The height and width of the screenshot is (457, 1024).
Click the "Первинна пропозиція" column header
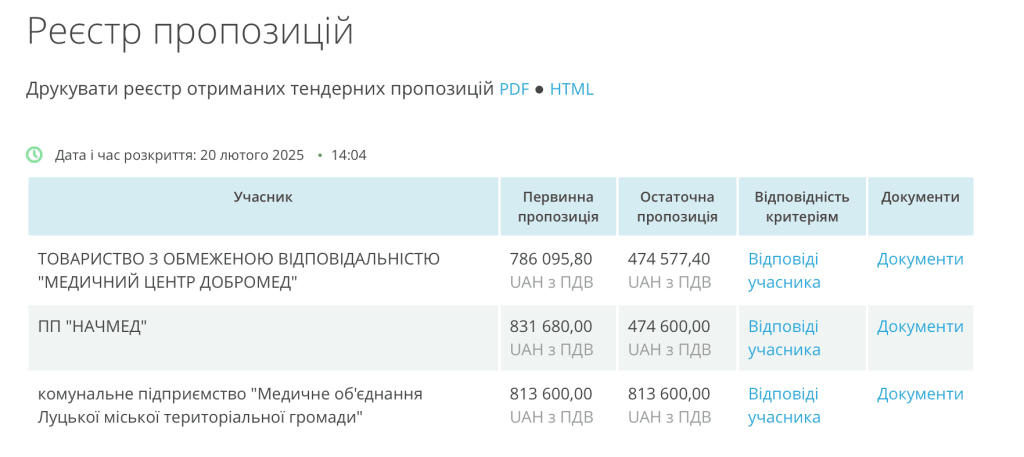point(558,207)
